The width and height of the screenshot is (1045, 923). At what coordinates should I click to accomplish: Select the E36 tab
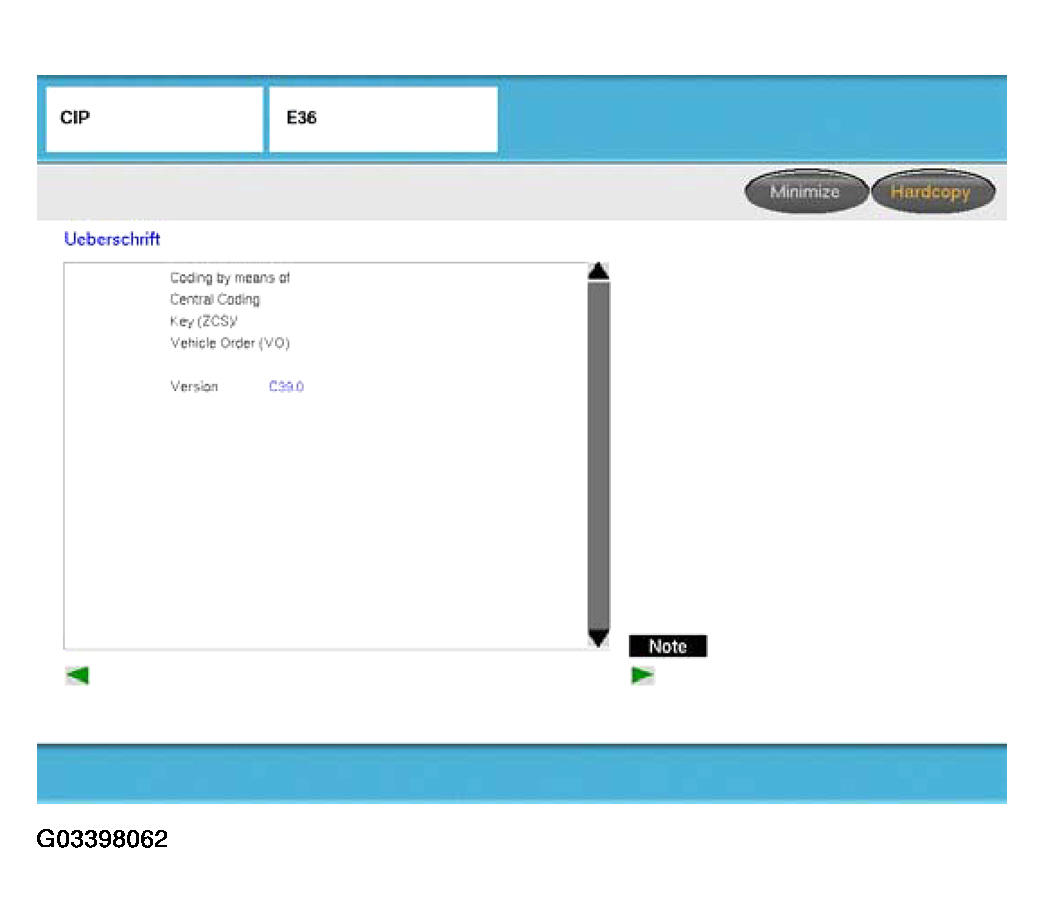coord(382,118)
